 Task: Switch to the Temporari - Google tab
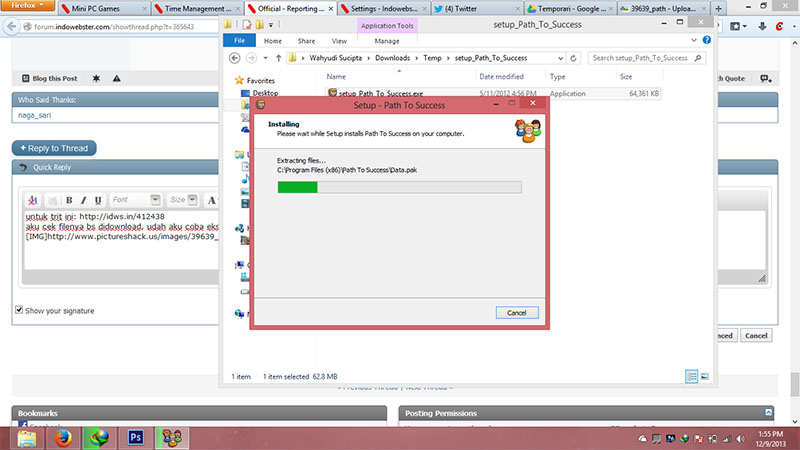570,9
